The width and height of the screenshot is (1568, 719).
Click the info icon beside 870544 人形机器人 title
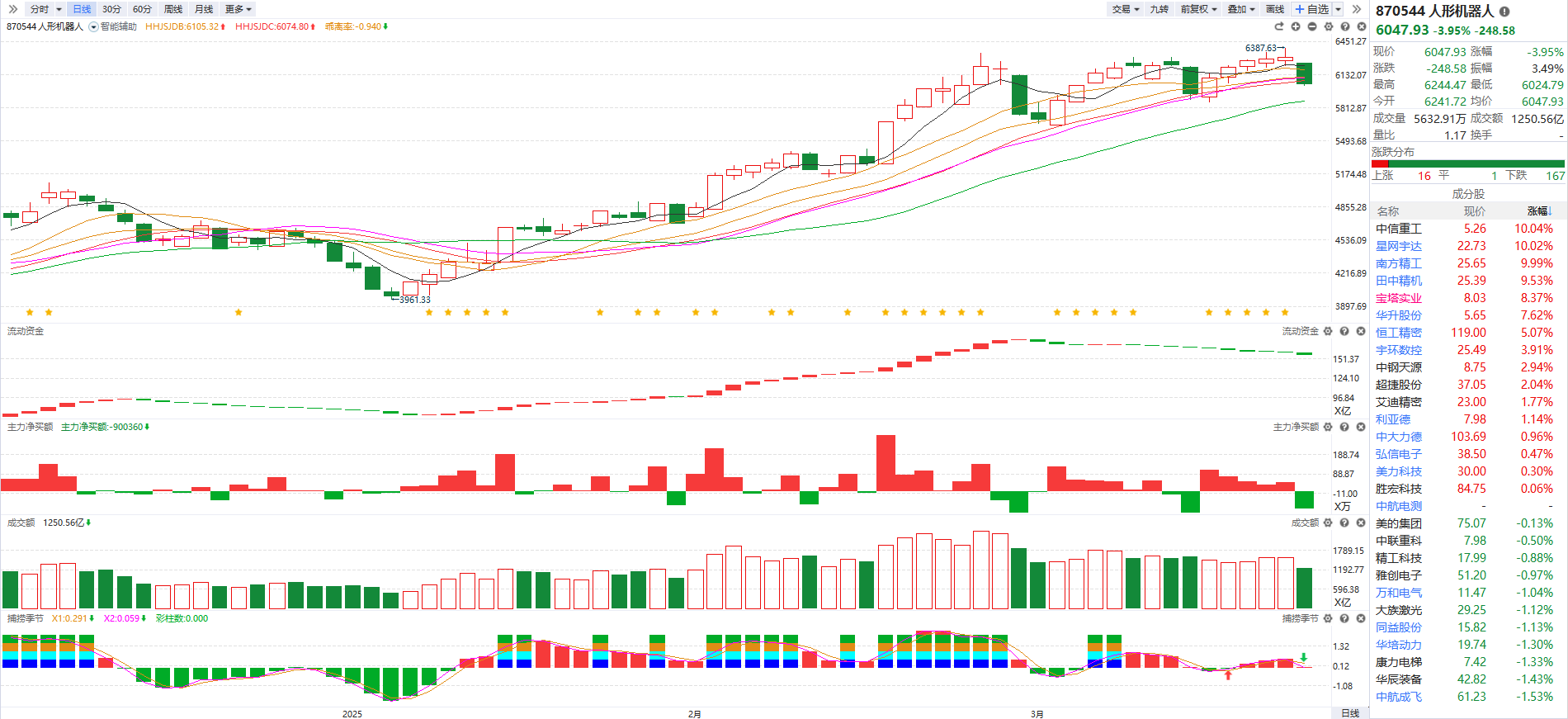(x=1504, y=12)
